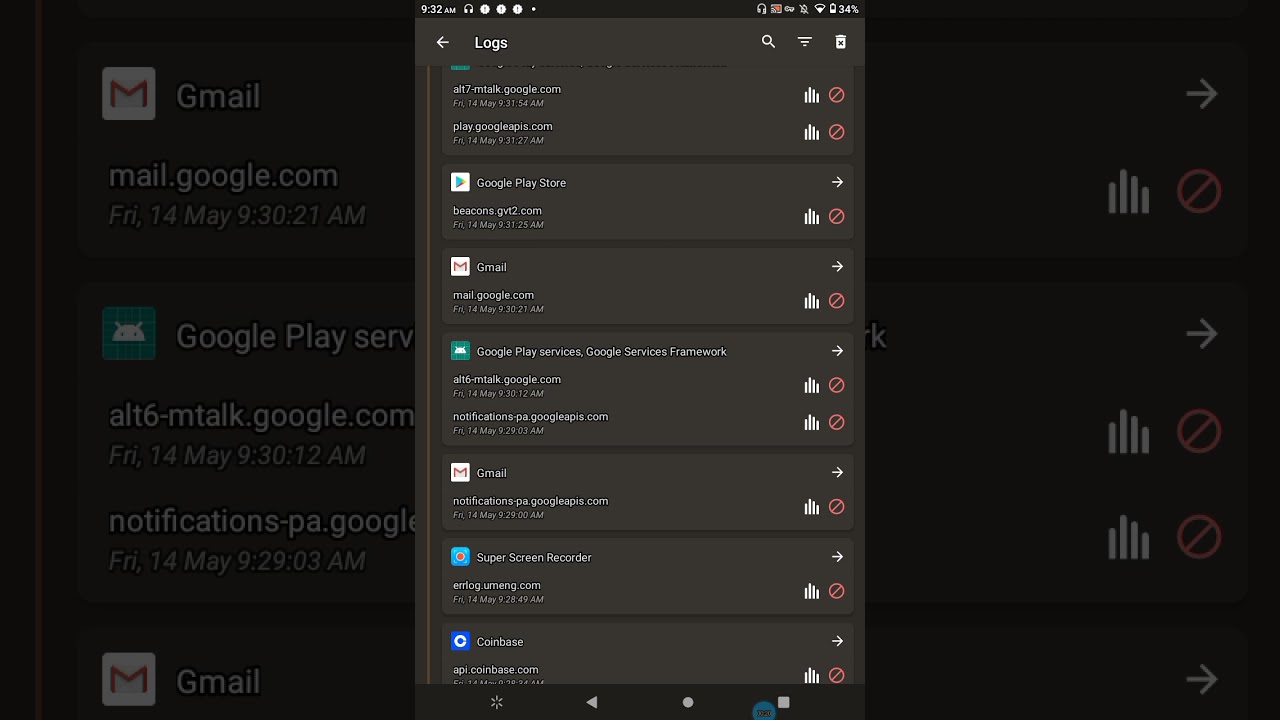Select the alt7-mtalk.google.com log entry

click(648, 95)
